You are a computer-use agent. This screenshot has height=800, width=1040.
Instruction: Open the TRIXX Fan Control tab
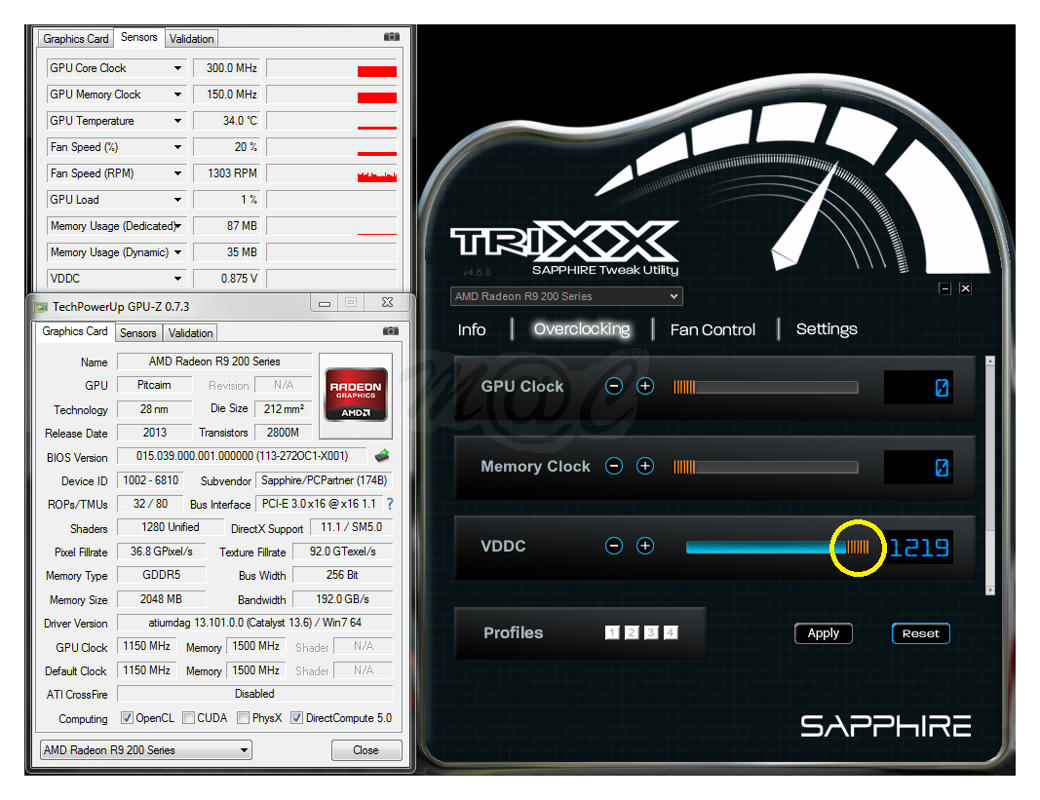coord(712,330)
